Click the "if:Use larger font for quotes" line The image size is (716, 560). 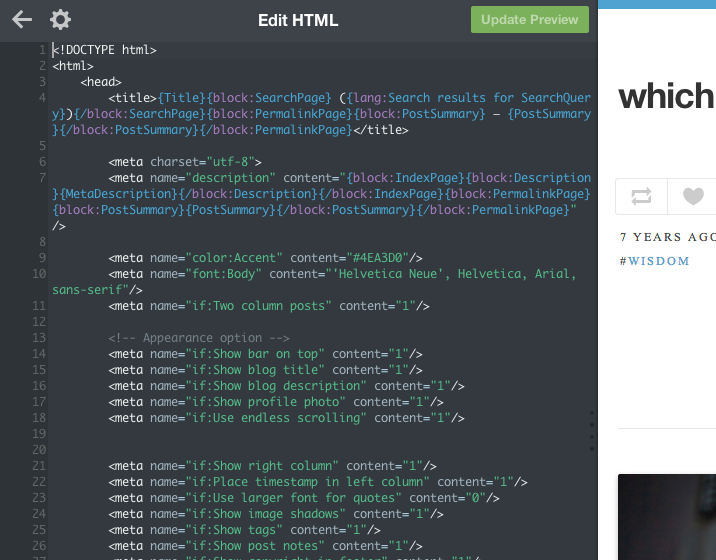(304, 497)
